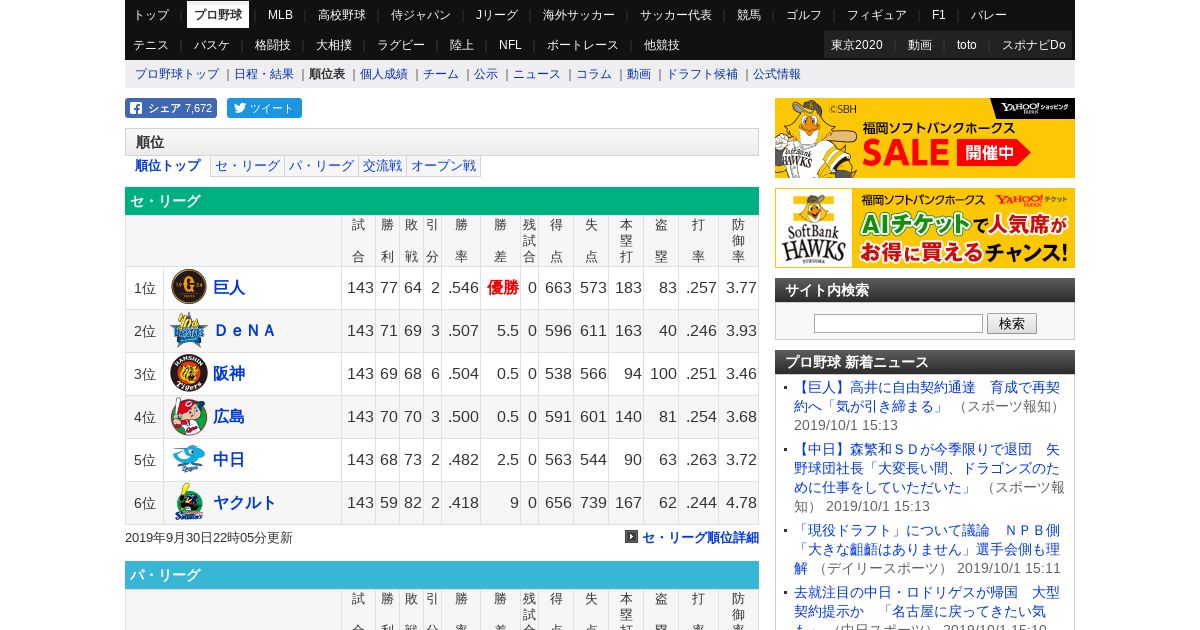Open the バレー section

(989, 15)
